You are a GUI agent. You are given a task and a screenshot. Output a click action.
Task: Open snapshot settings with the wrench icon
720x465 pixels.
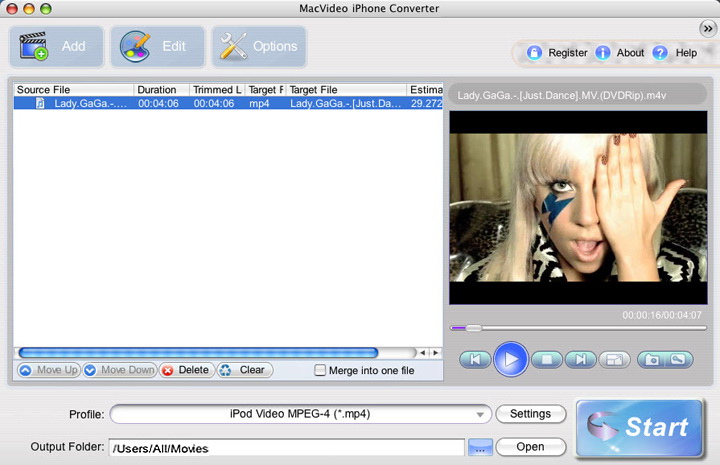click(x=678, y=359)
